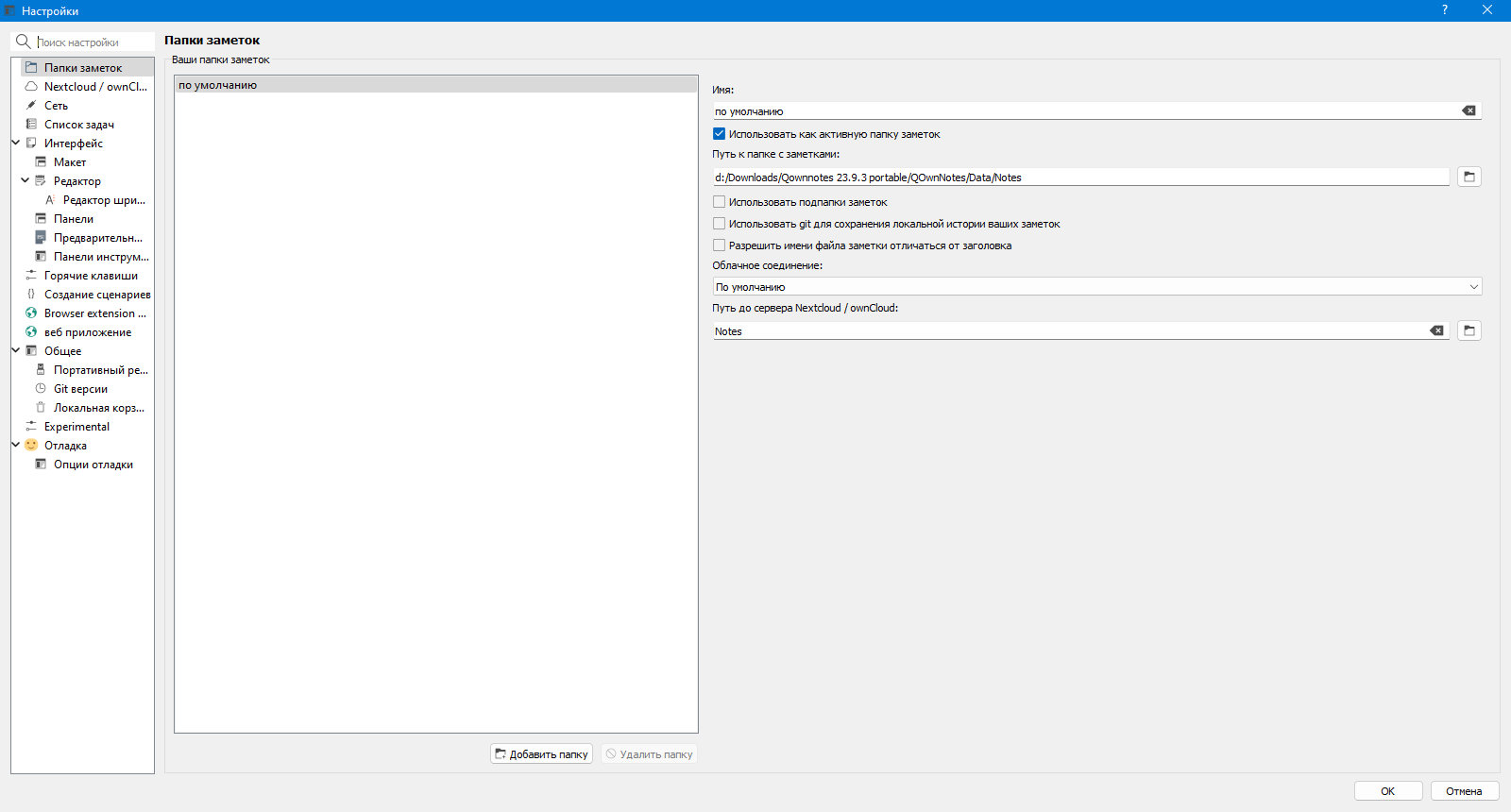Enable git for local note history checkbox
Screen dimensions: 1511x812
coord(719,223)
